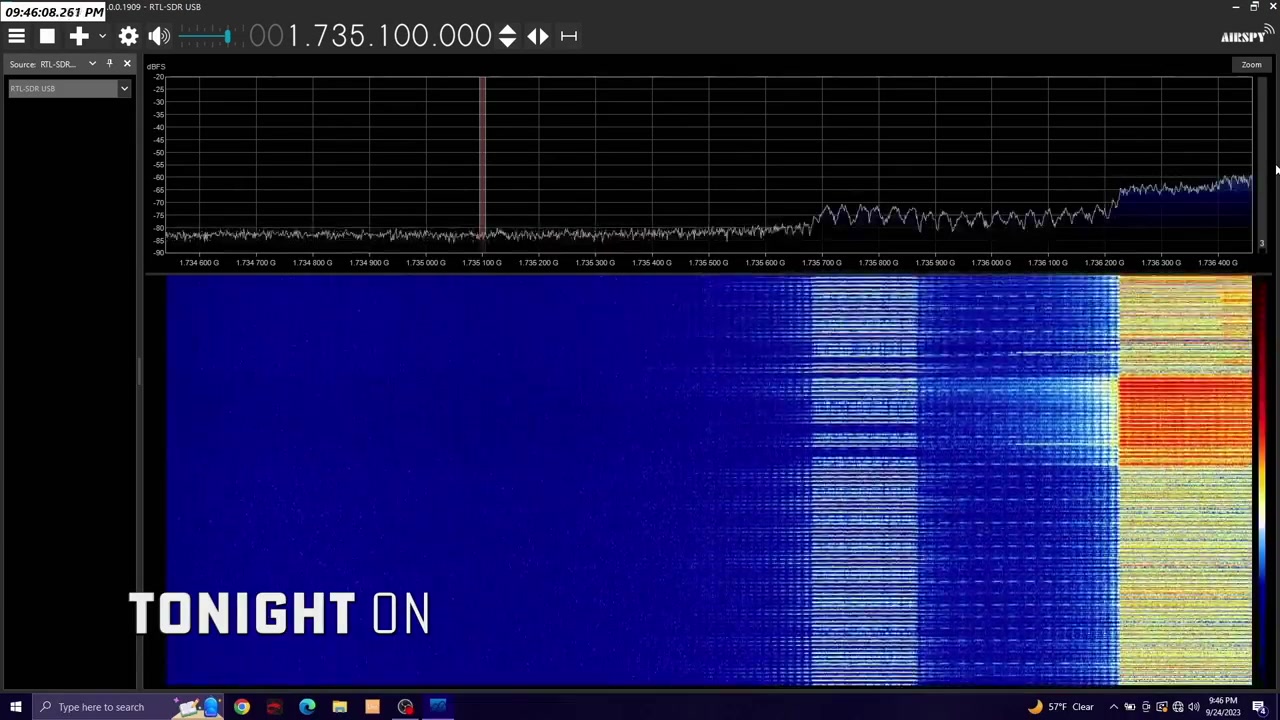Open the RTL-SDR USB source dropdown

point(124,89)
